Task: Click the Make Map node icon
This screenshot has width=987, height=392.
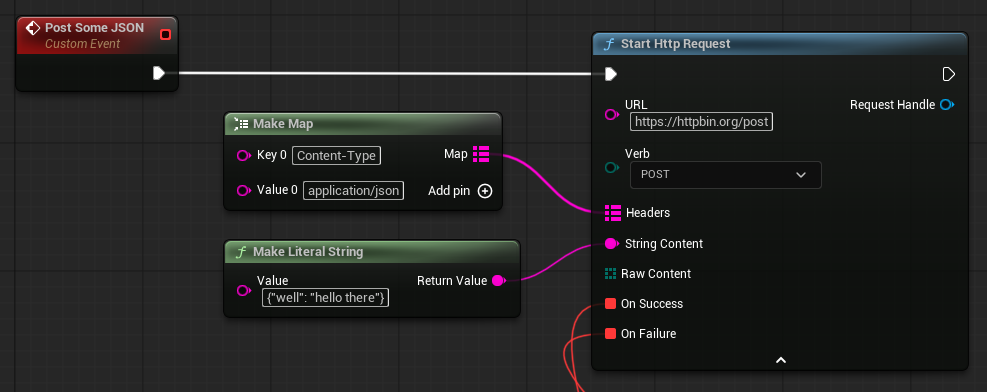Action: click(x=240, y=124)
